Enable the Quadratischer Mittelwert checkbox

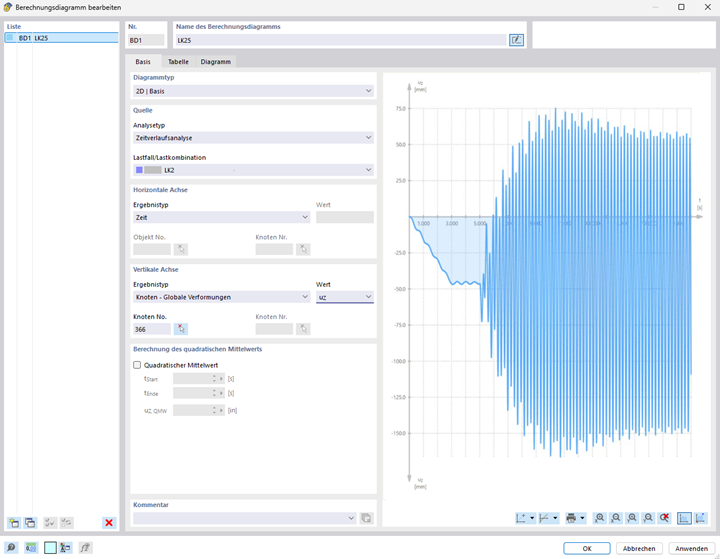click(x=137, y=365)
